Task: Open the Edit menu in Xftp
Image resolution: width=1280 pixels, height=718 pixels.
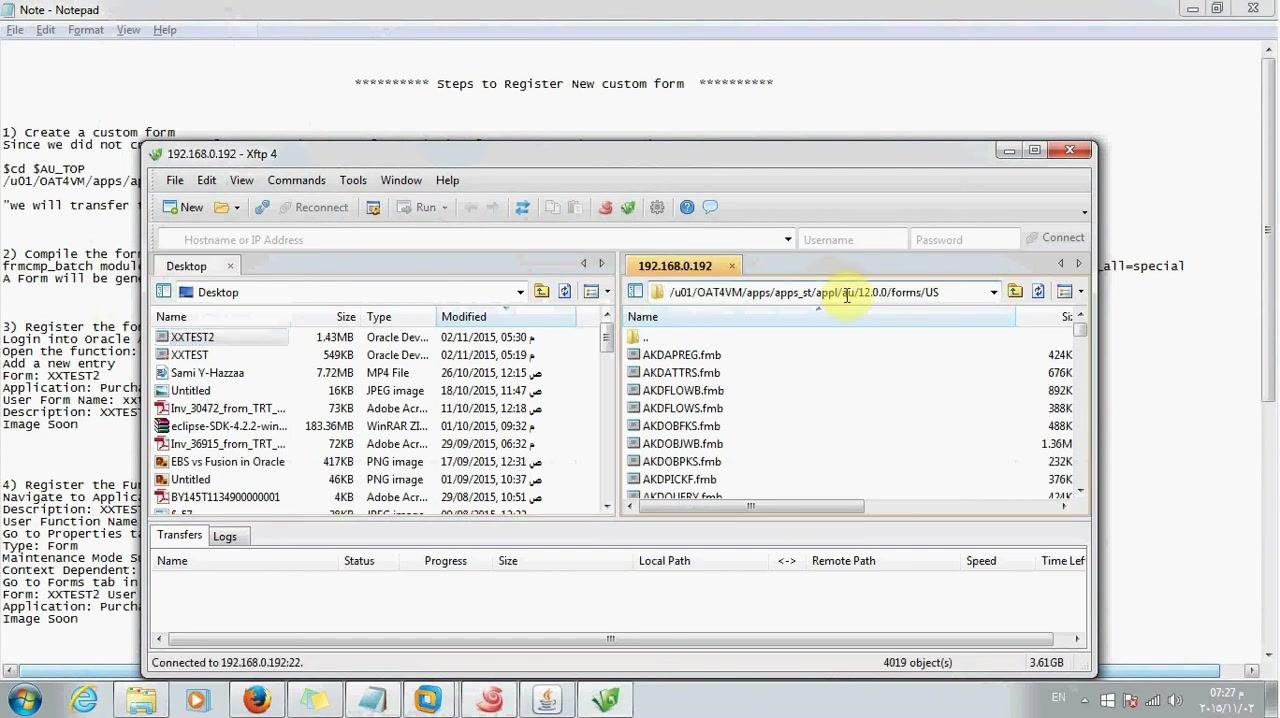Action: click(x=206, y=181)
